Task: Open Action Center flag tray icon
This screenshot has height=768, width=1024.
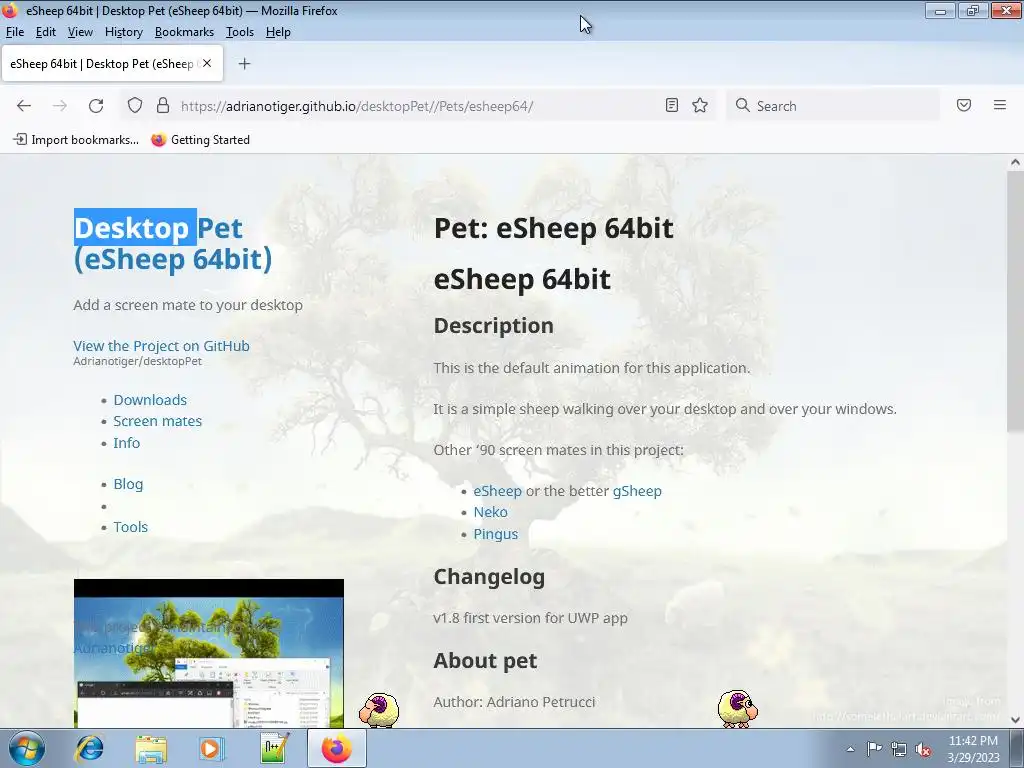Action: pyautogui.click(x=874, y=749)
